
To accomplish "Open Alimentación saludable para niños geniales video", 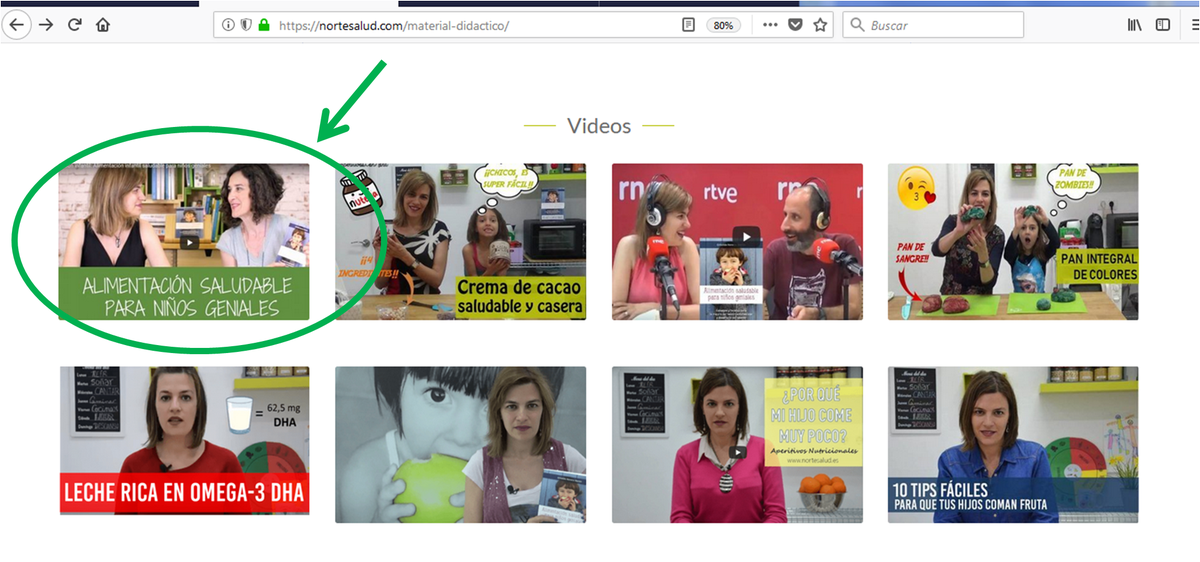I will [184, 242].
